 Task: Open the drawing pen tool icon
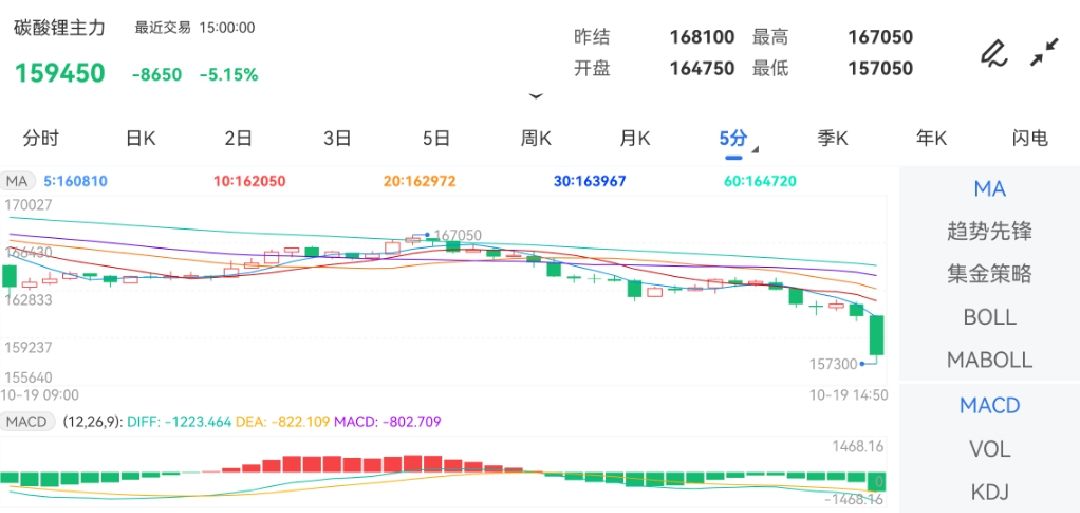coord(993,53)
